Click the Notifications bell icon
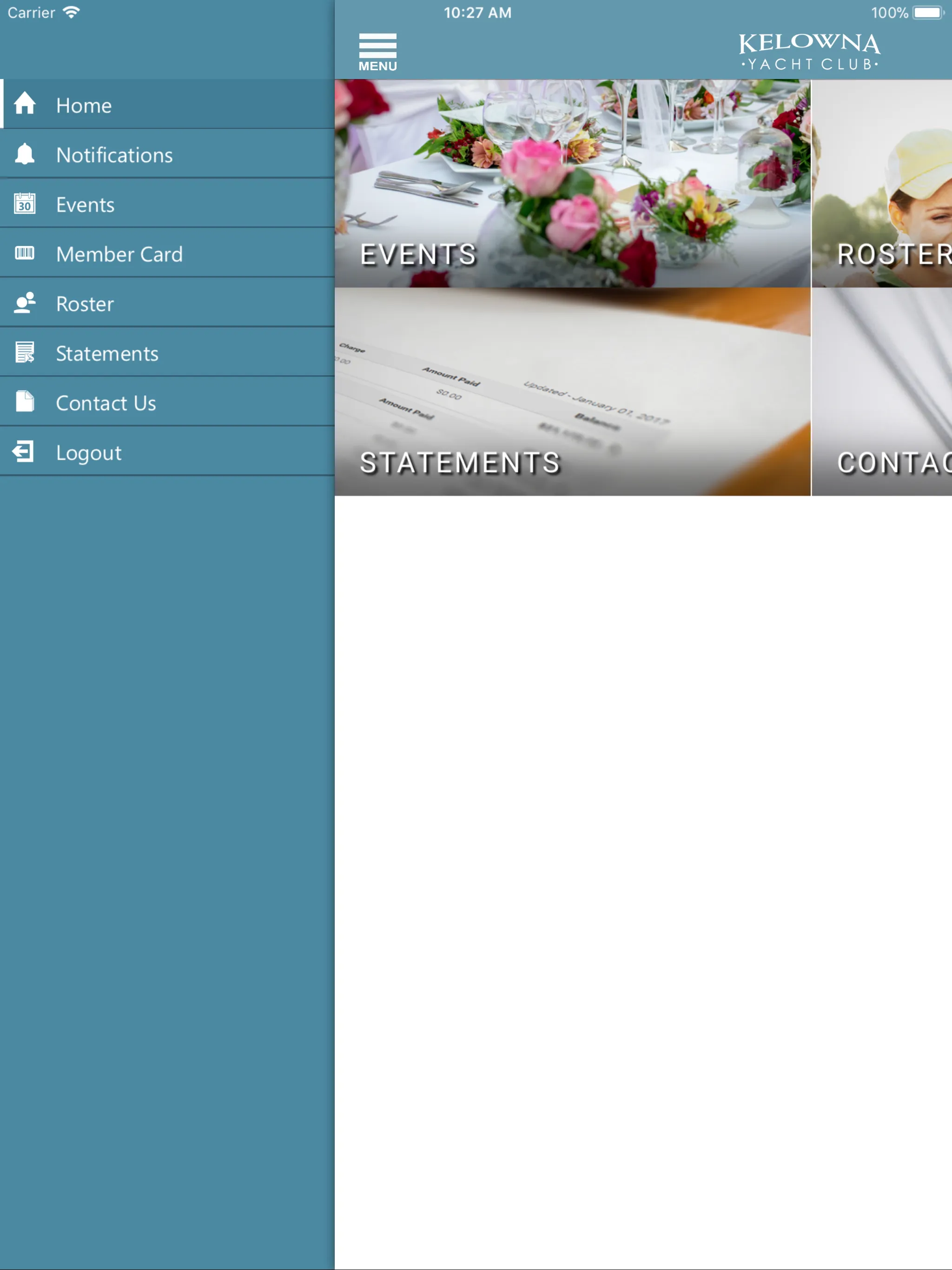This screenshot has width=952, height=1270. (25, 154)
